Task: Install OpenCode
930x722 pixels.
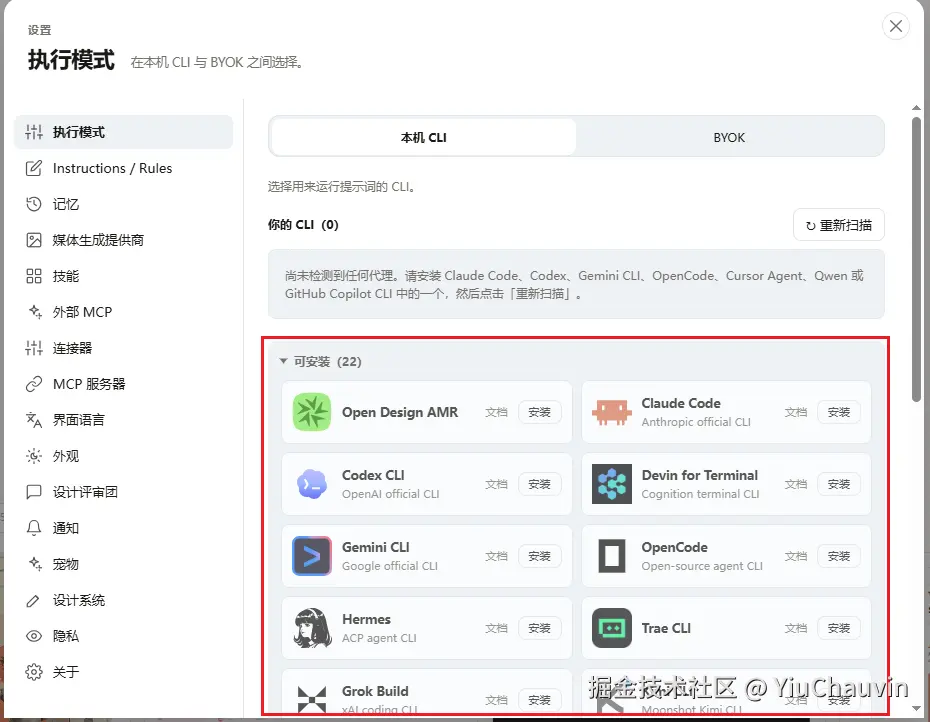Action: click(839, 556)
